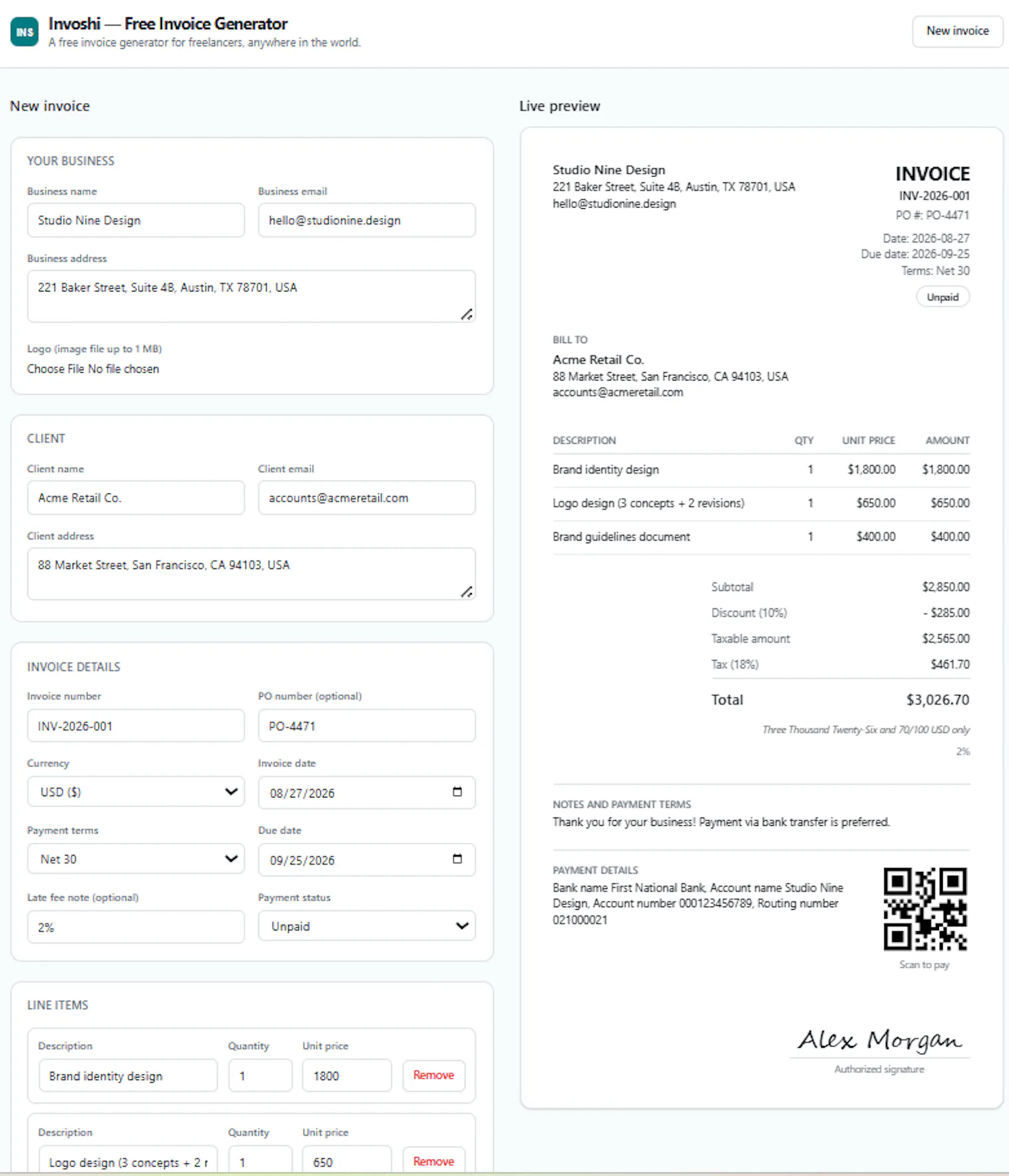Image resolution: width=1009 pixels, height=1176 pixels.
Task: Click the Live preview heading
Action: tap(560, 106)
